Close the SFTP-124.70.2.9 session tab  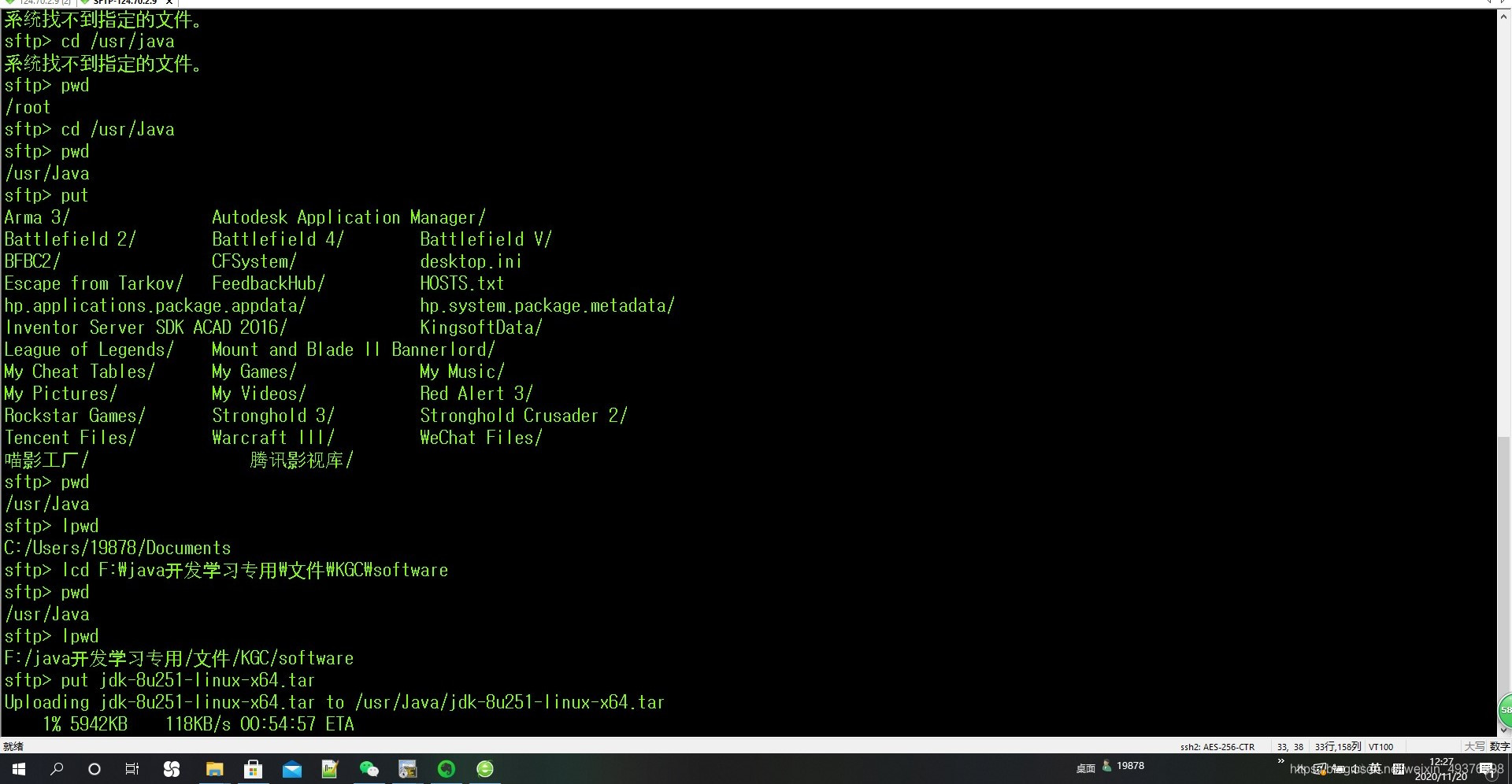coord(169,2)
